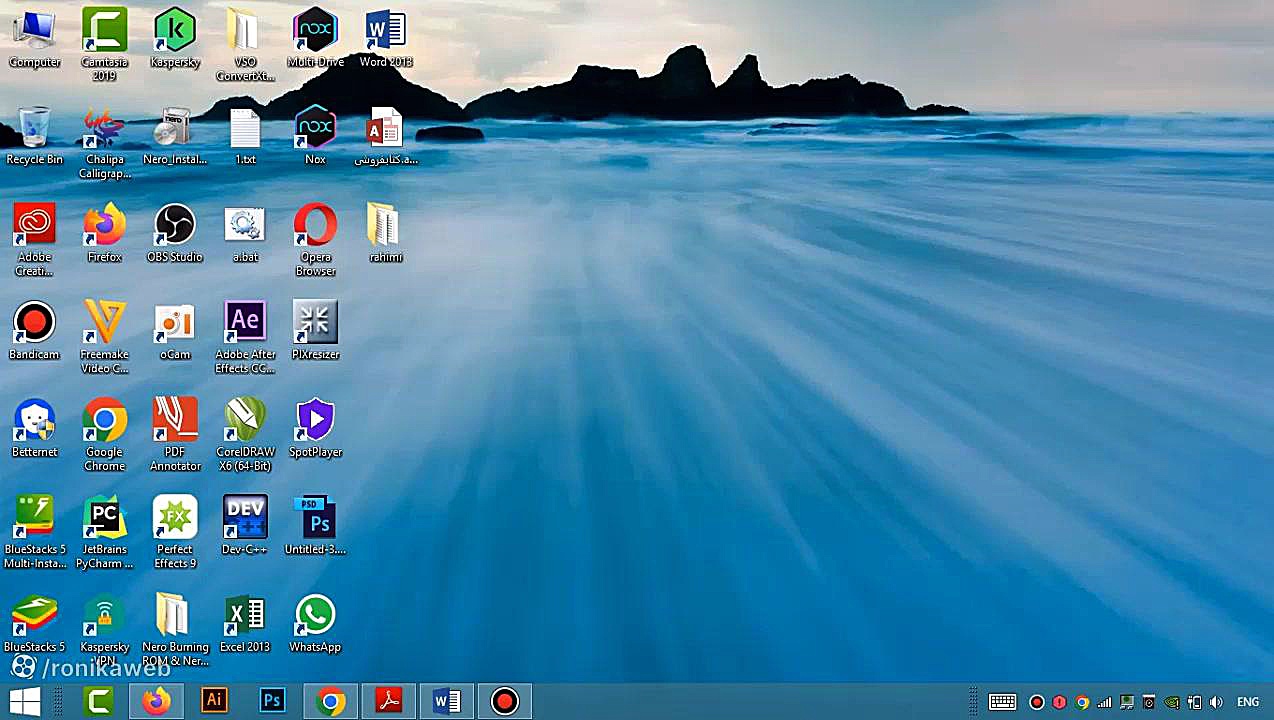Open the VSO ConvertXt folder
The width and height of the screenshot is (1274, 720).
[245, 44]
